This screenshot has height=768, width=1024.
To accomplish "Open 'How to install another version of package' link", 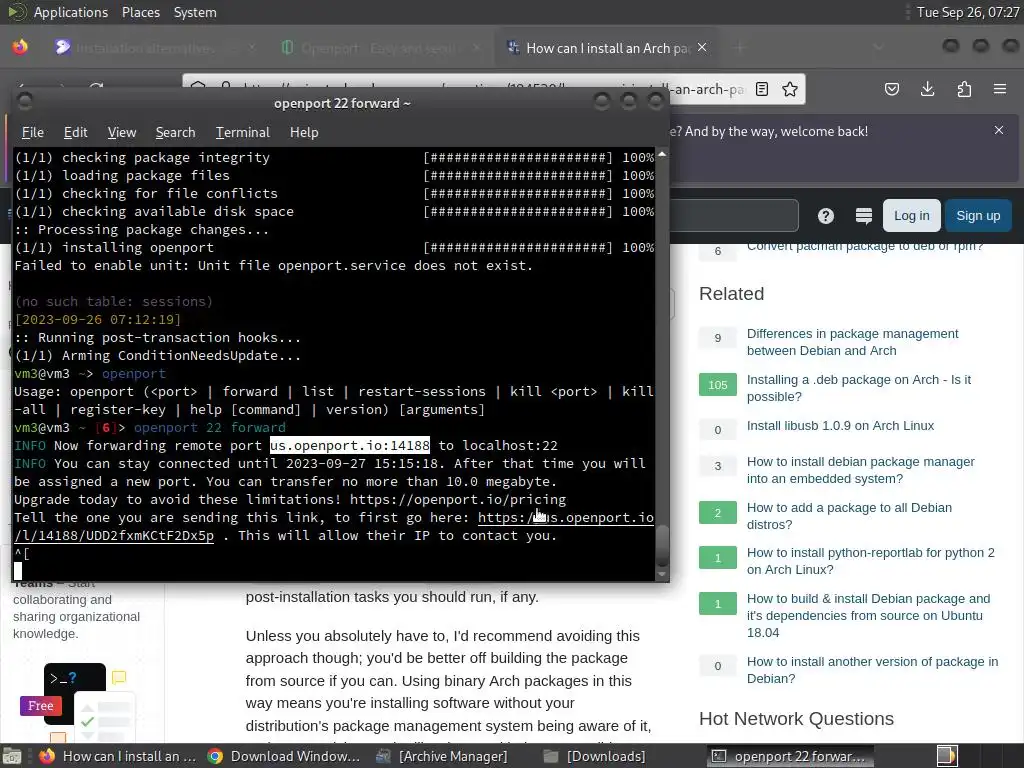I will click(x=872, y=670).
